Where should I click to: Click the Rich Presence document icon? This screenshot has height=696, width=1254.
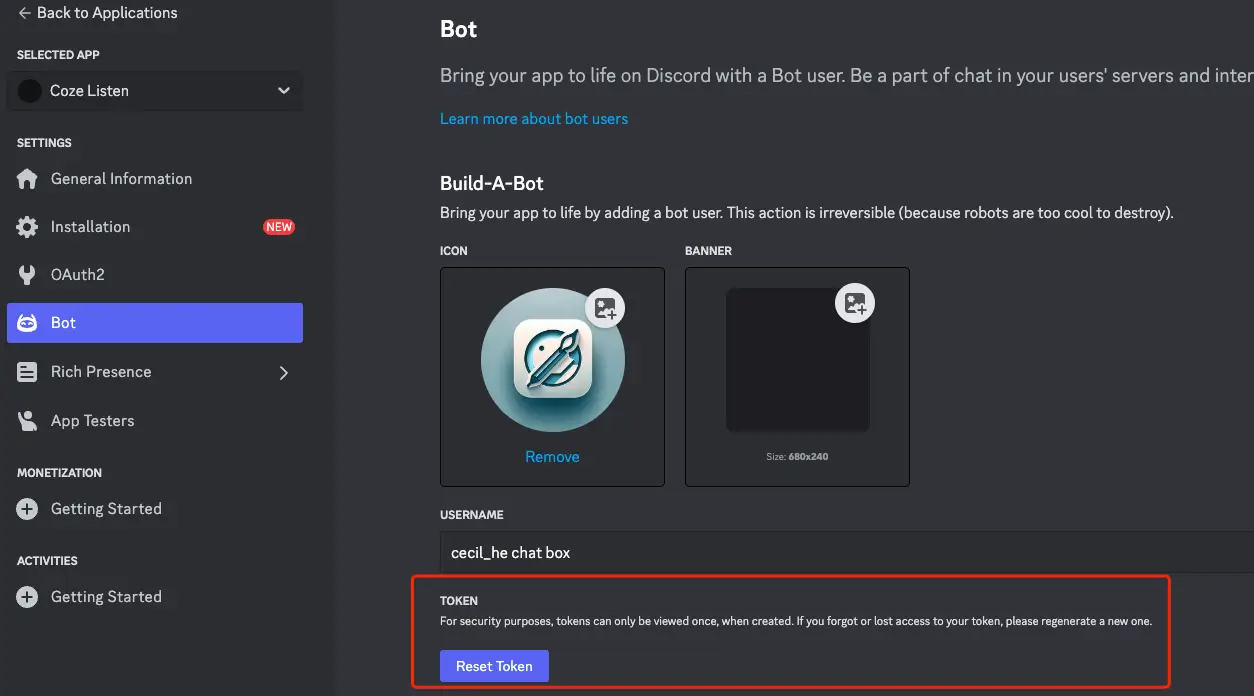tap(28, 372)
